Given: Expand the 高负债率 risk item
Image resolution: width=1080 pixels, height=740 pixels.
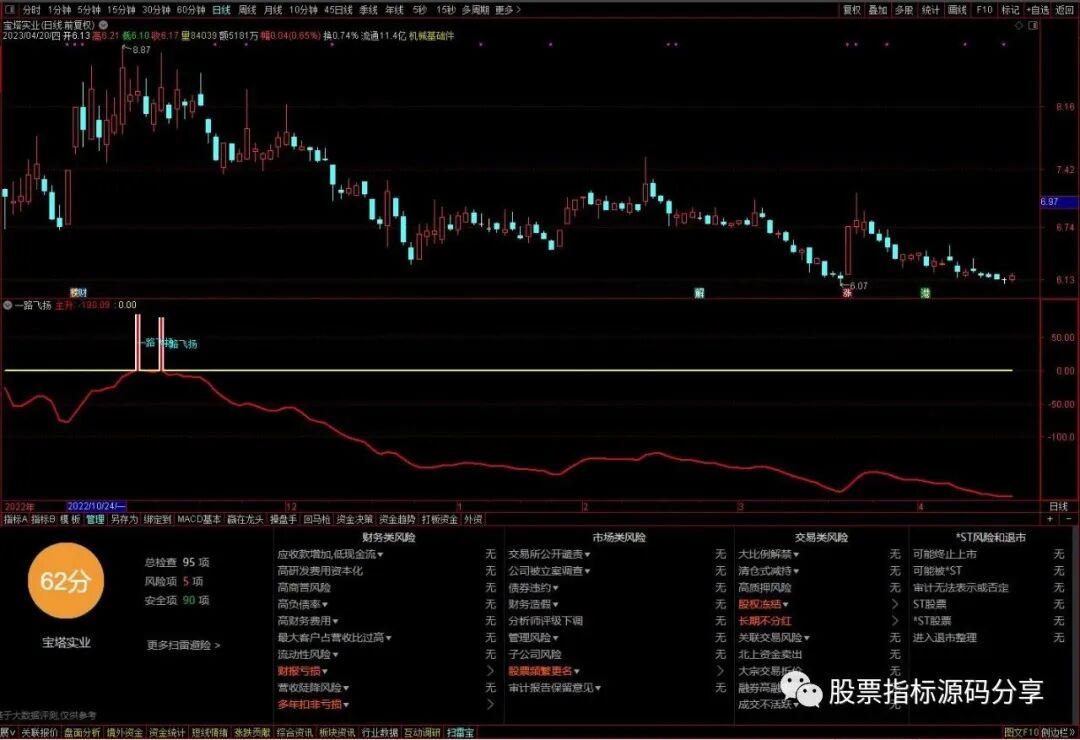Looking at the screenshot, I should pyautogui.click(x=303, y=604).
